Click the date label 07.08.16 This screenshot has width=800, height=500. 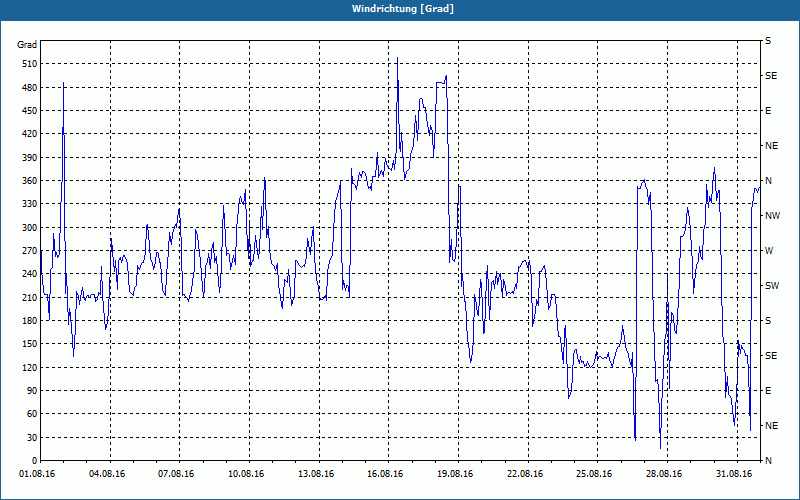coord(176,474)
